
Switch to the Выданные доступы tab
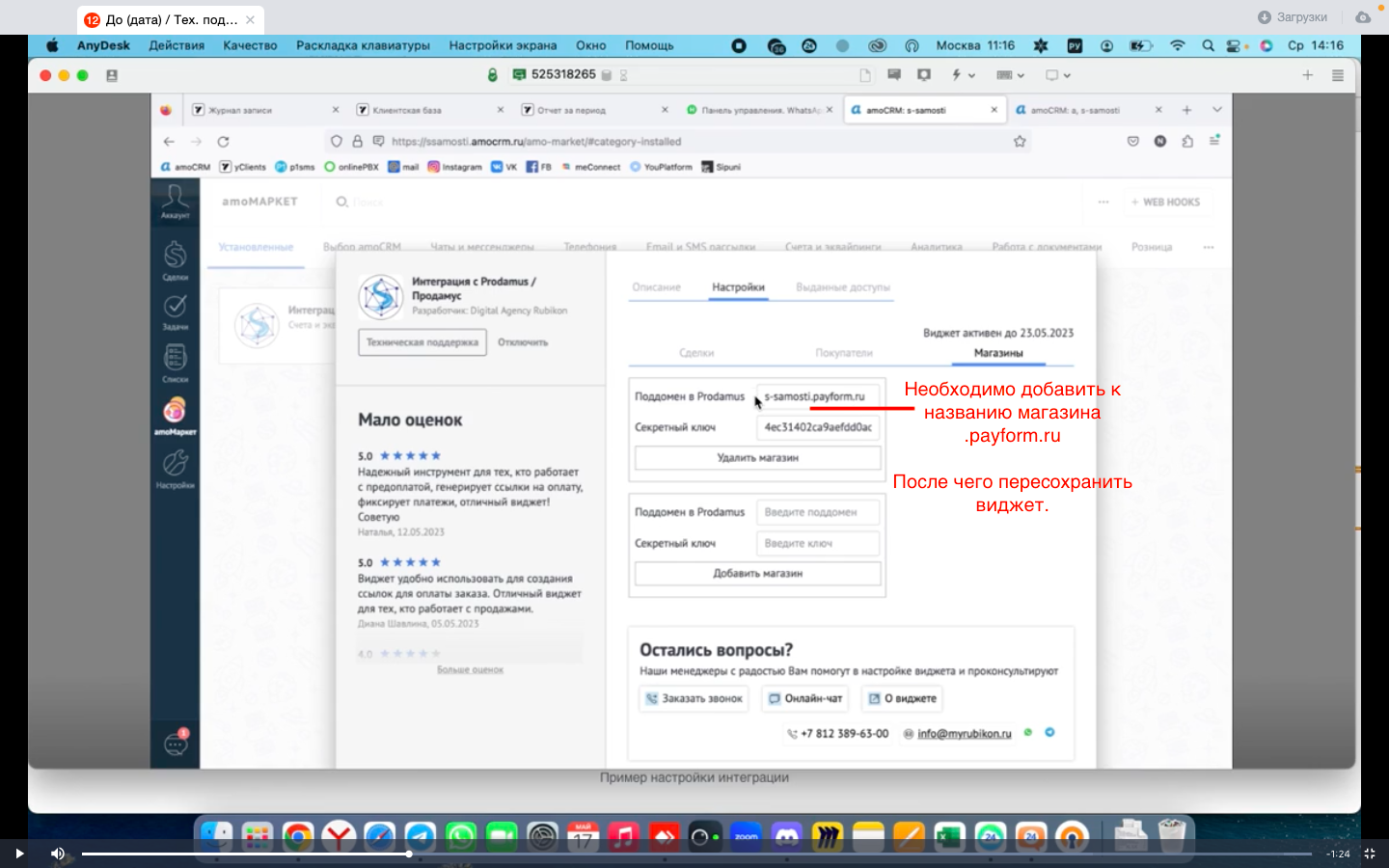click(843, 287)
